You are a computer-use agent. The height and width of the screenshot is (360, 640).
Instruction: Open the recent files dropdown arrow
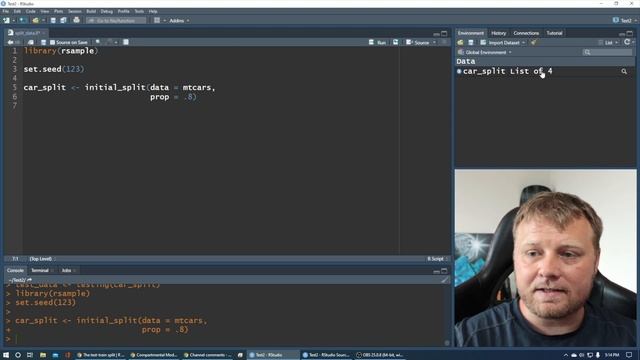(x=43, y=20)
